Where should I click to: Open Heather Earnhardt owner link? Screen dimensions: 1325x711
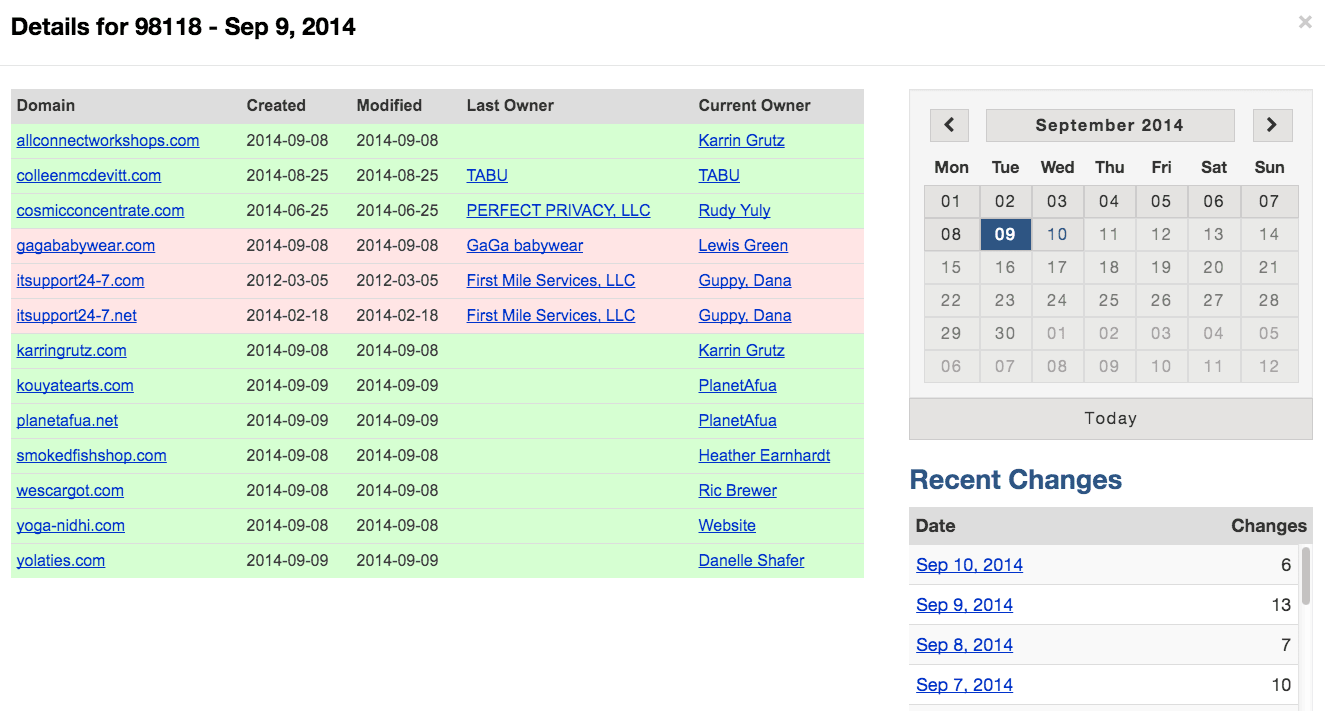click(x=765, y=455)
